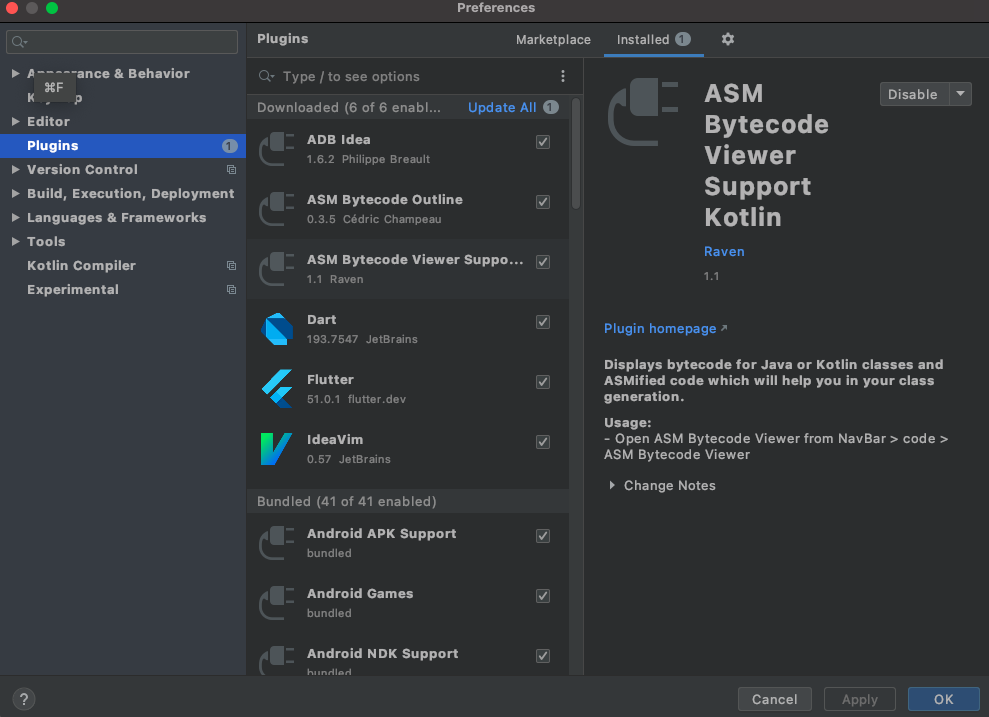Open the plugin list options kebab menu
The height and width of the screenshot is (717, 989).
click(563, 77)
